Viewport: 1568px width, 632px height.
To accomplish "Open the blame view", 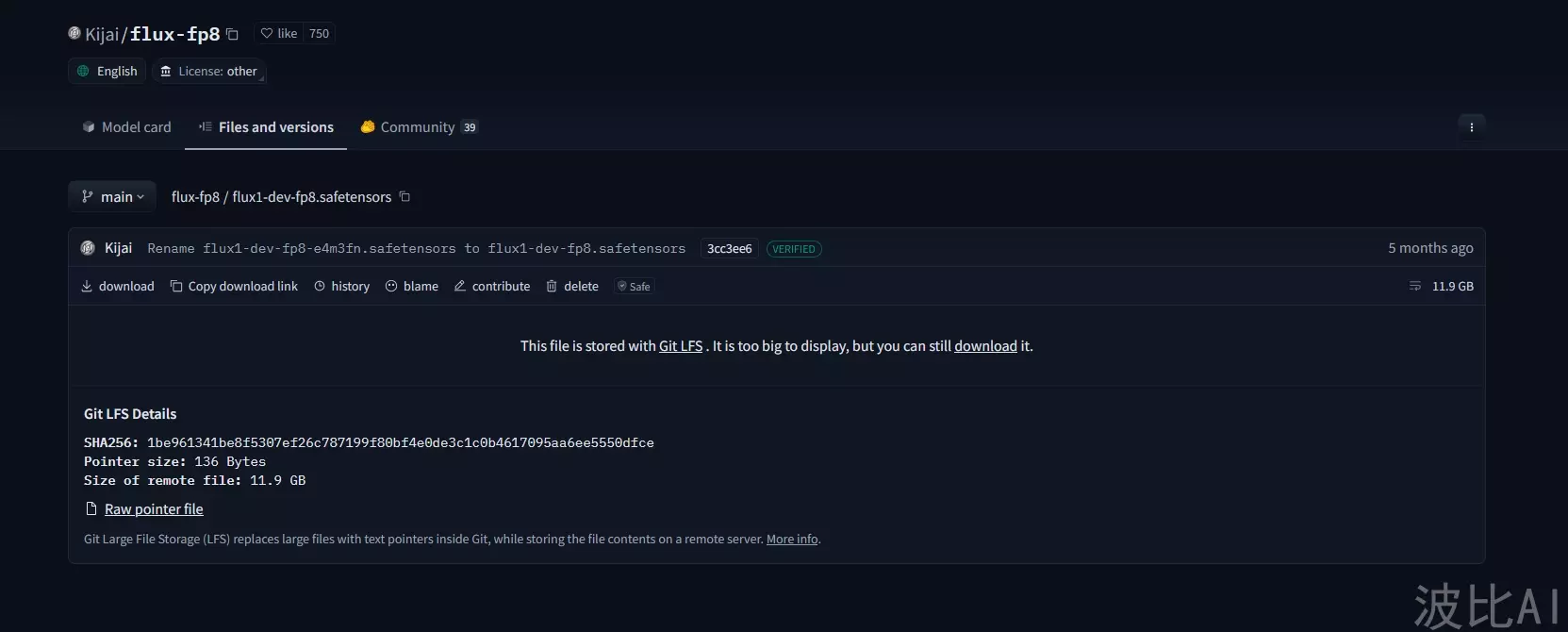I will (412, 286).
